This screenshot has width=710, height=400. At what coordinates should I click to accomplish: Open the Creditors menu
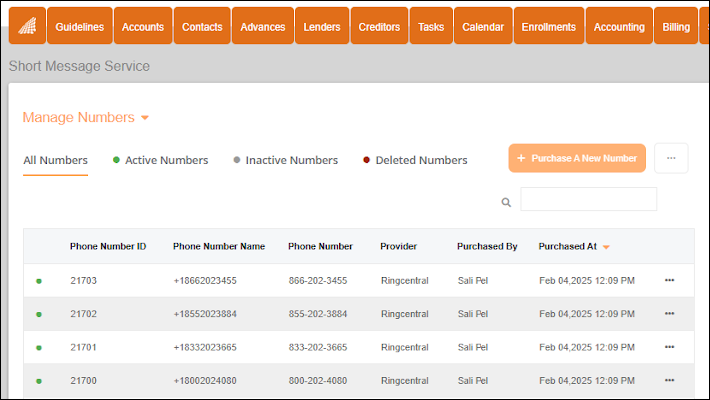[379, 26]
